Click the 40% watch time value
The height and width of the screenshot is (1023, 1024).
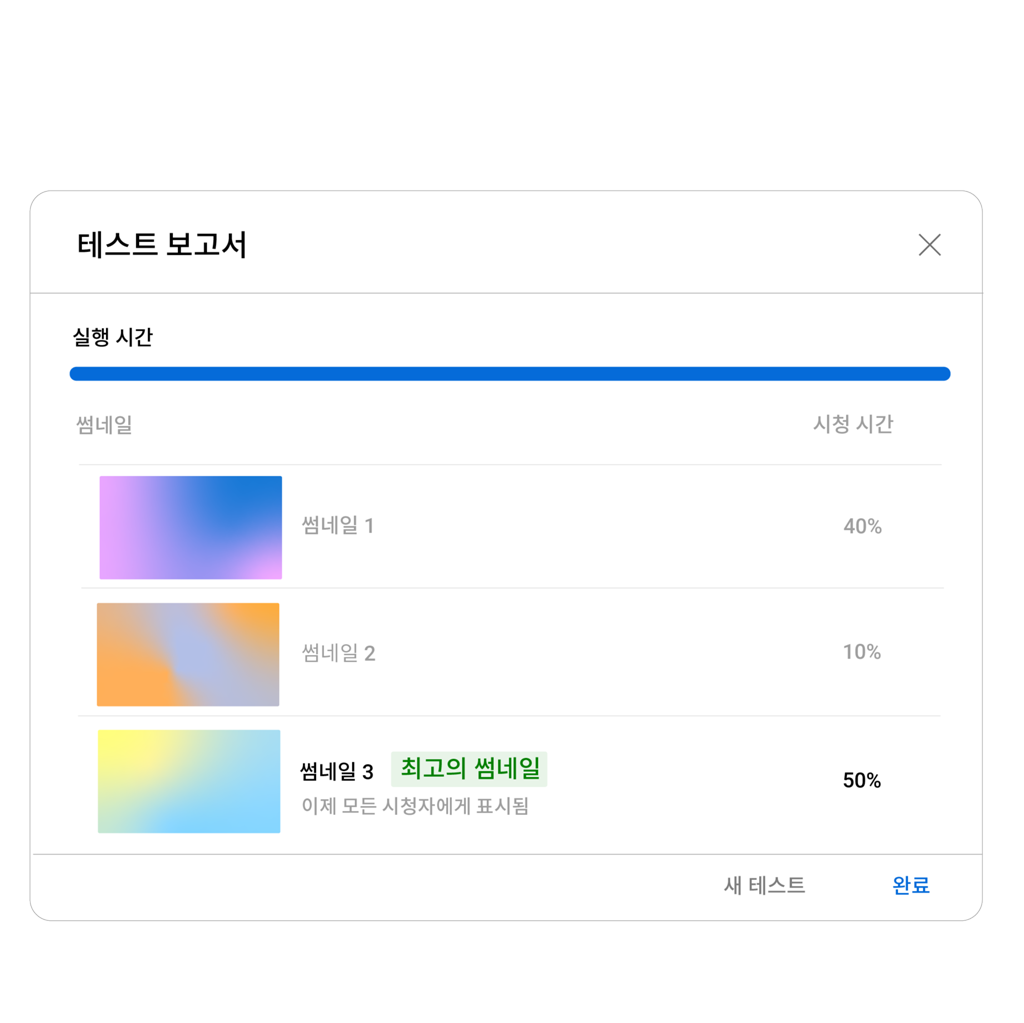pos(861,527)
